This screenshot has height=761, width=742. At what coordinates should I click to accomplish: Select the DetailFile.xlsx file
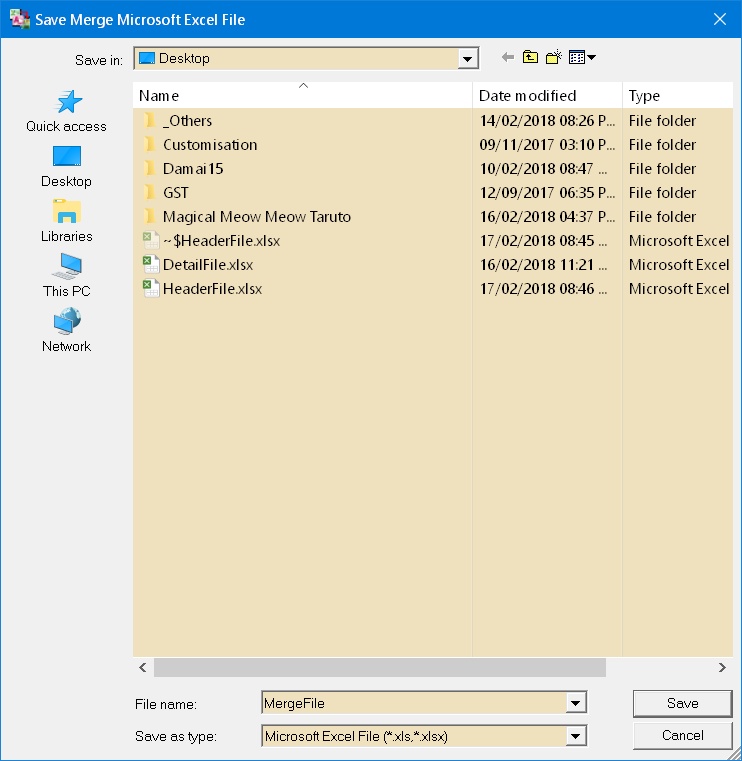[208, 265]
